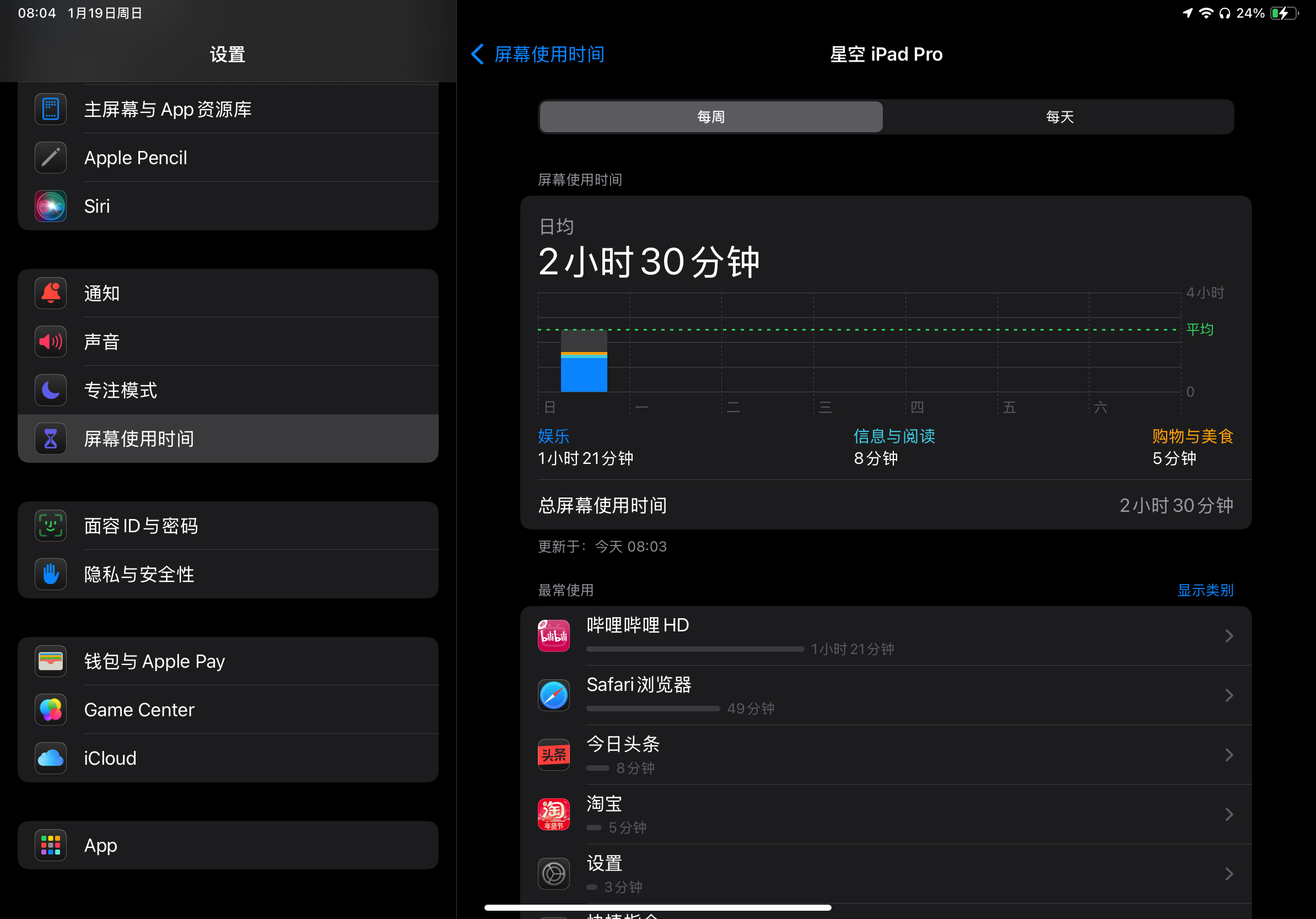Select Sunday's usage bar in chart
The image size is (1316, 919).
[x=584, y=362]
